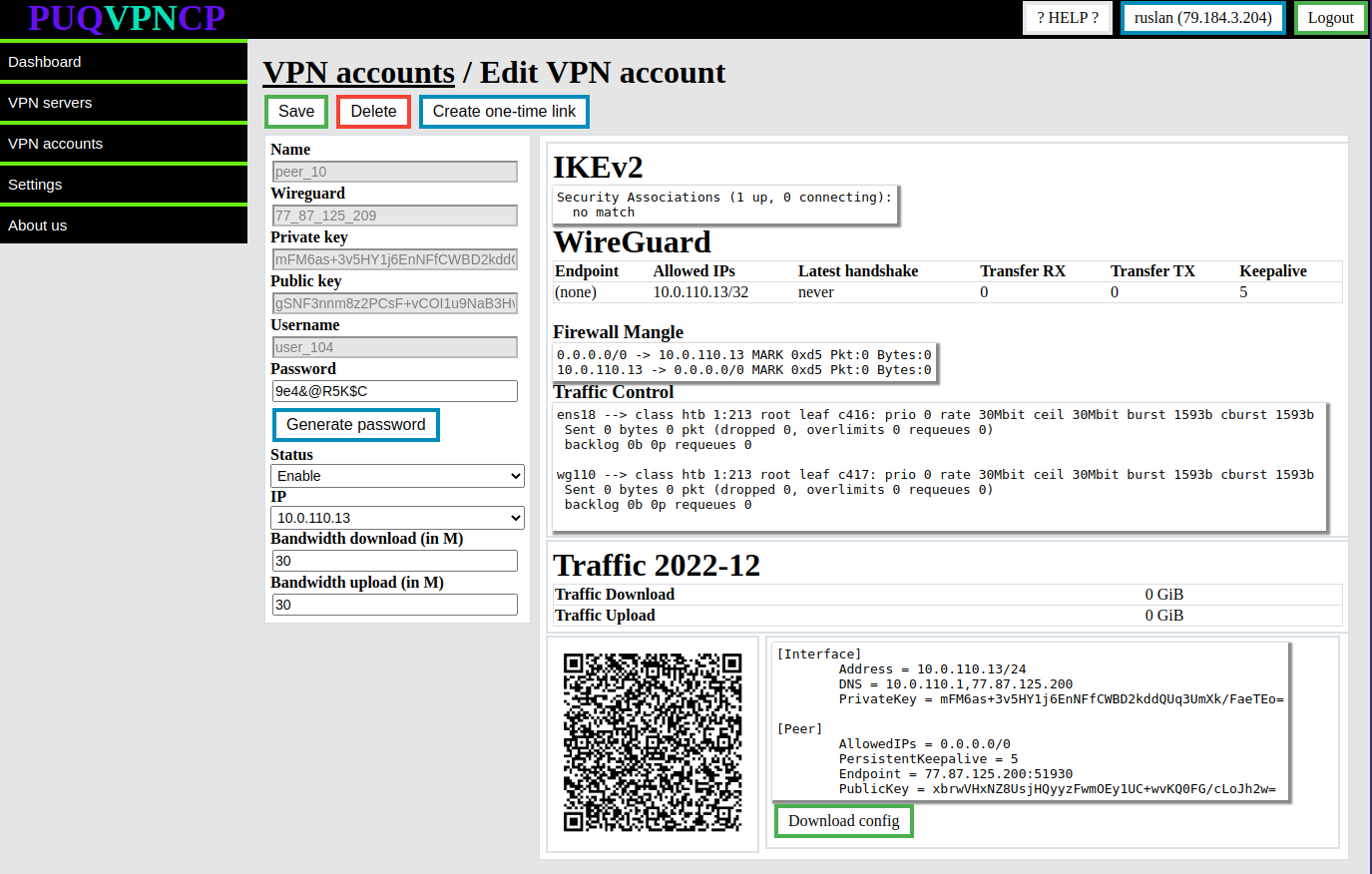Image resolution: width=1372 pixels, height=874 pixels.
Task: Open About us page
Action: (124, 225)
